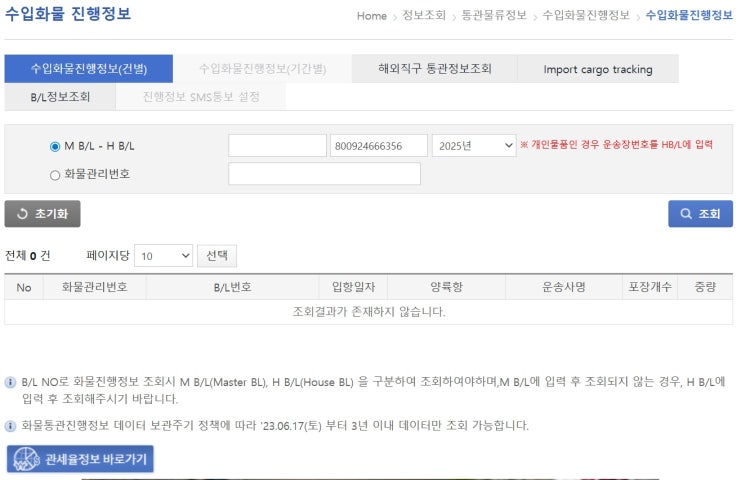Click the H B/L field containing 800924666356
Image resolution: width=750 pixels, height=480 pixels.
(x=378, y=146)
